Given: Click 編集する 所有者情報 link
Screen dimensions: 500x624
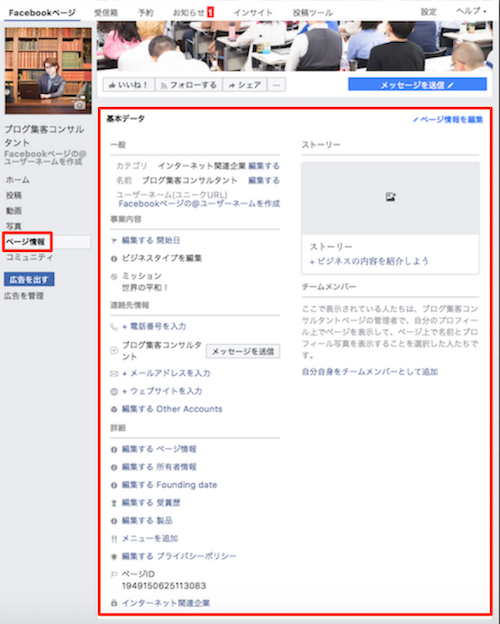Looking at the screenshot, I should coord(159,467).
